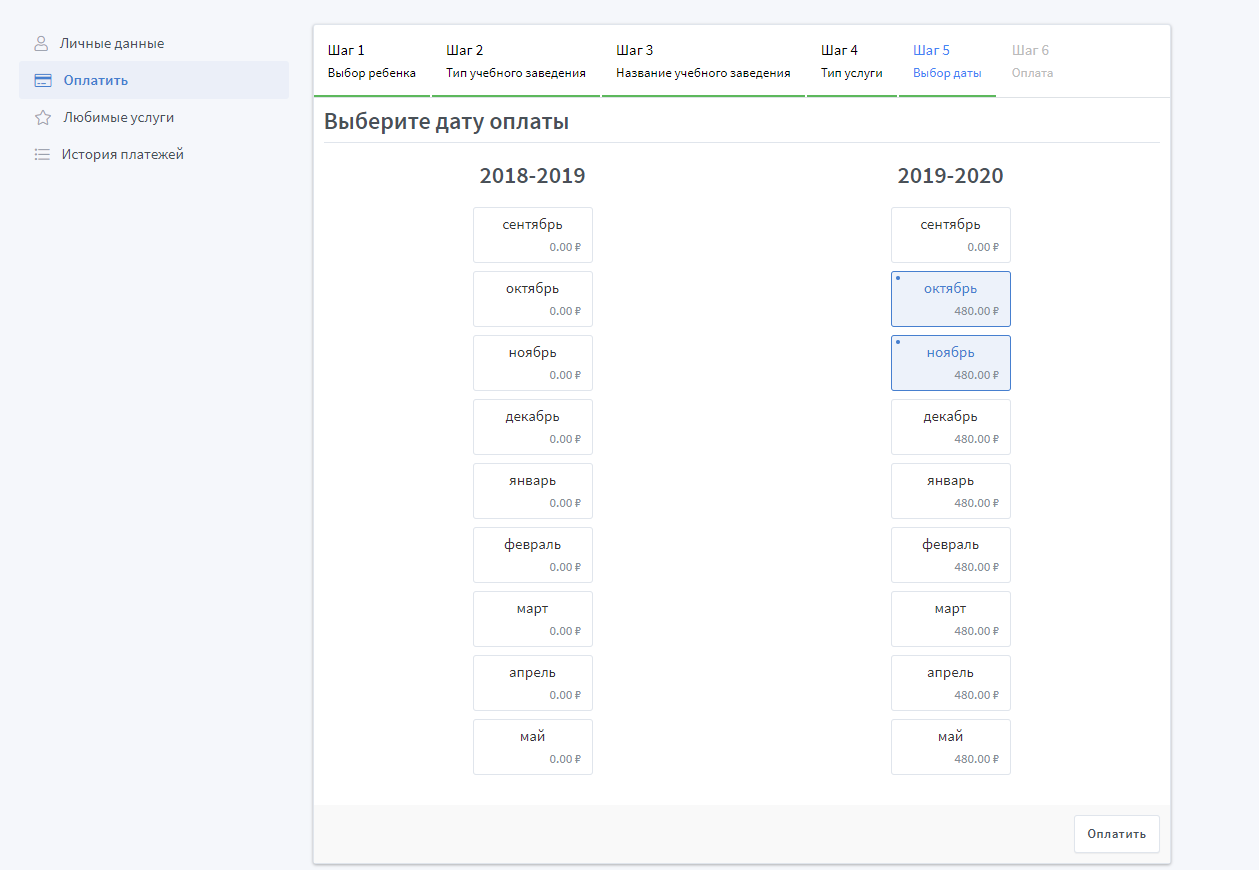Viewport: 1259px width, 870px height.
Task: Go to Шаг 2 Тип учебного заведения
Action: click(x=515, y=61)
